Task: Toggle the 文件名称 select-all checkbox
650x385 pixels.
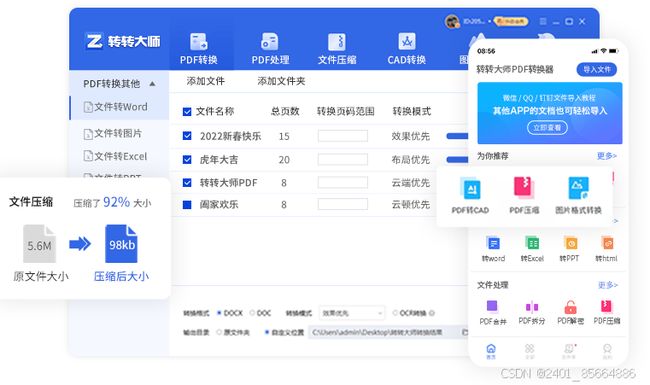Action: [x=187, y=111]
